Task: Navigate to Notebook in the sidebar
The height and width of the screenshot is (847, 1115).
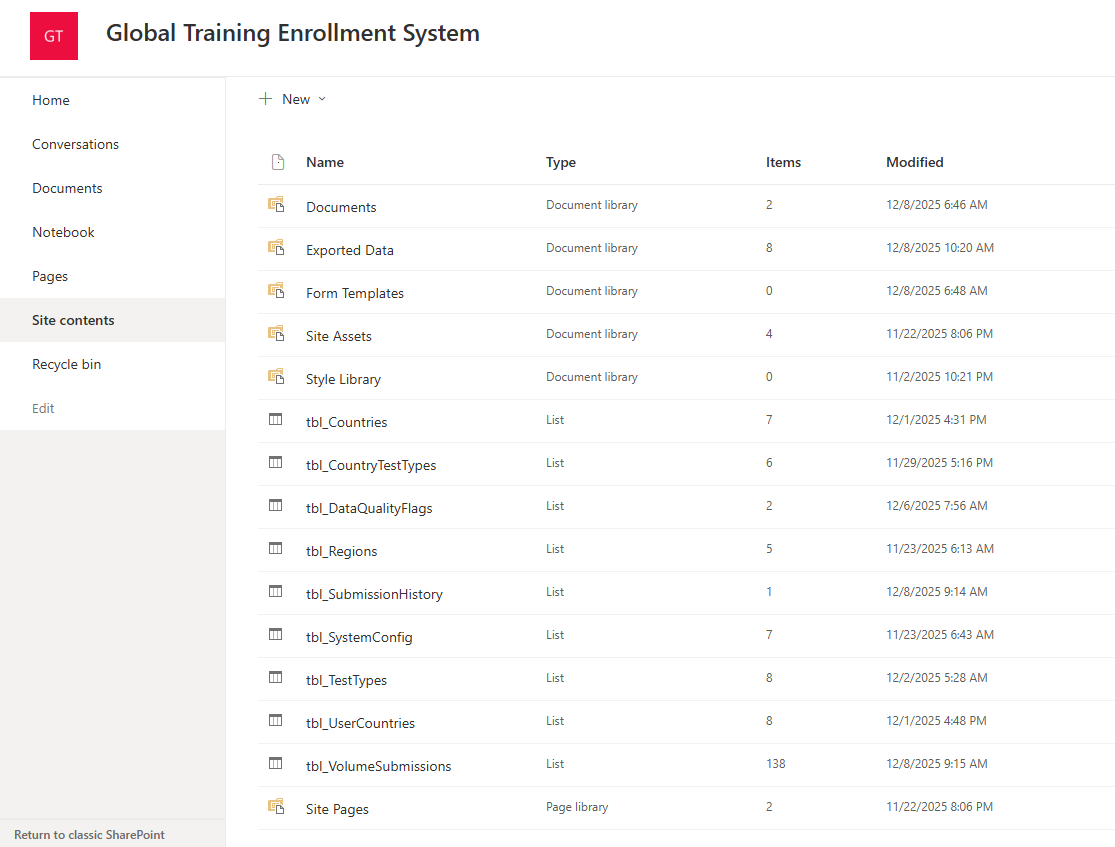Action: tap(63, 231)
